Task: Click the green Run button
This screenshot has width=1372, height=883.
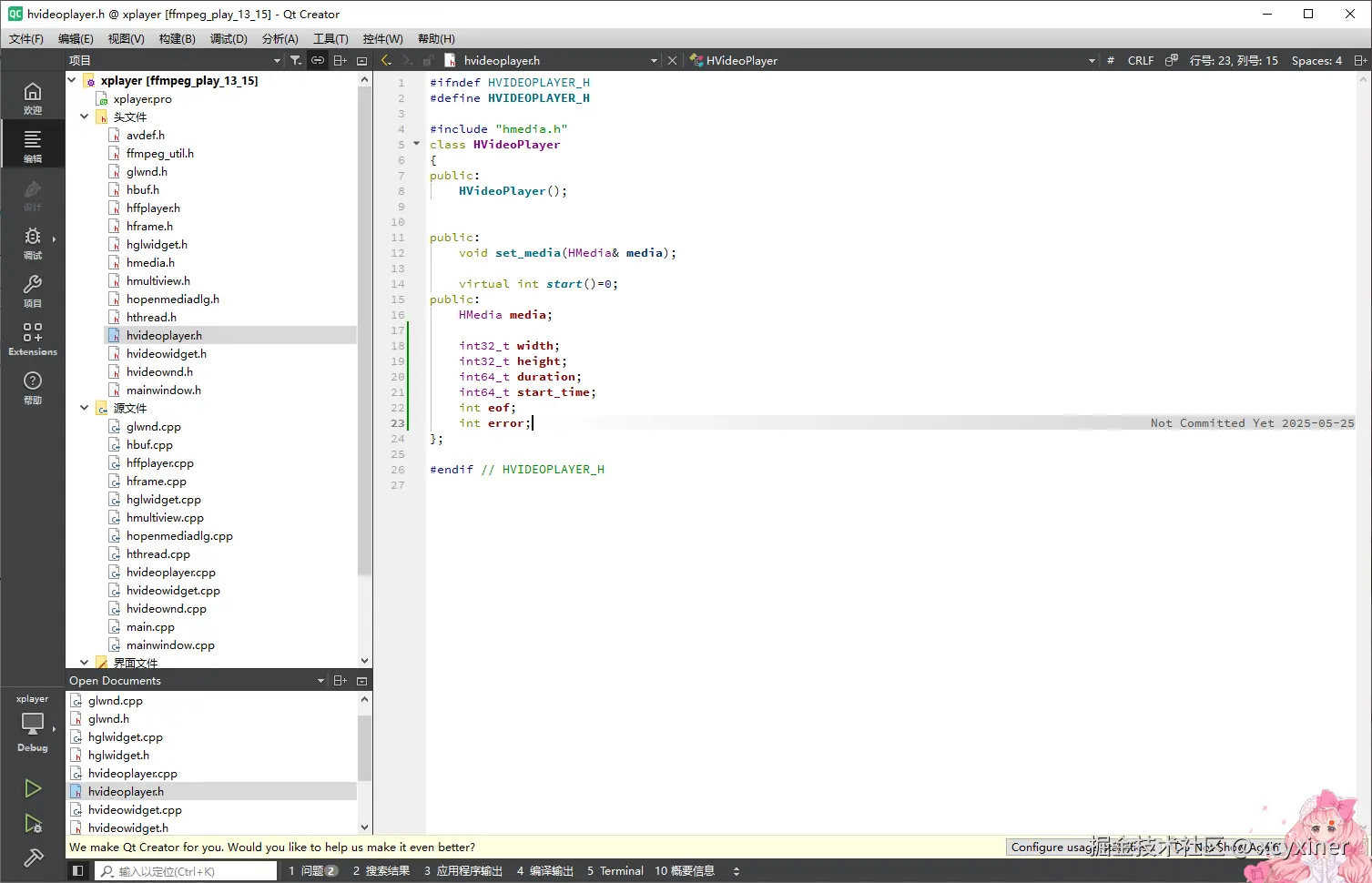Action: tap(33, 788)
